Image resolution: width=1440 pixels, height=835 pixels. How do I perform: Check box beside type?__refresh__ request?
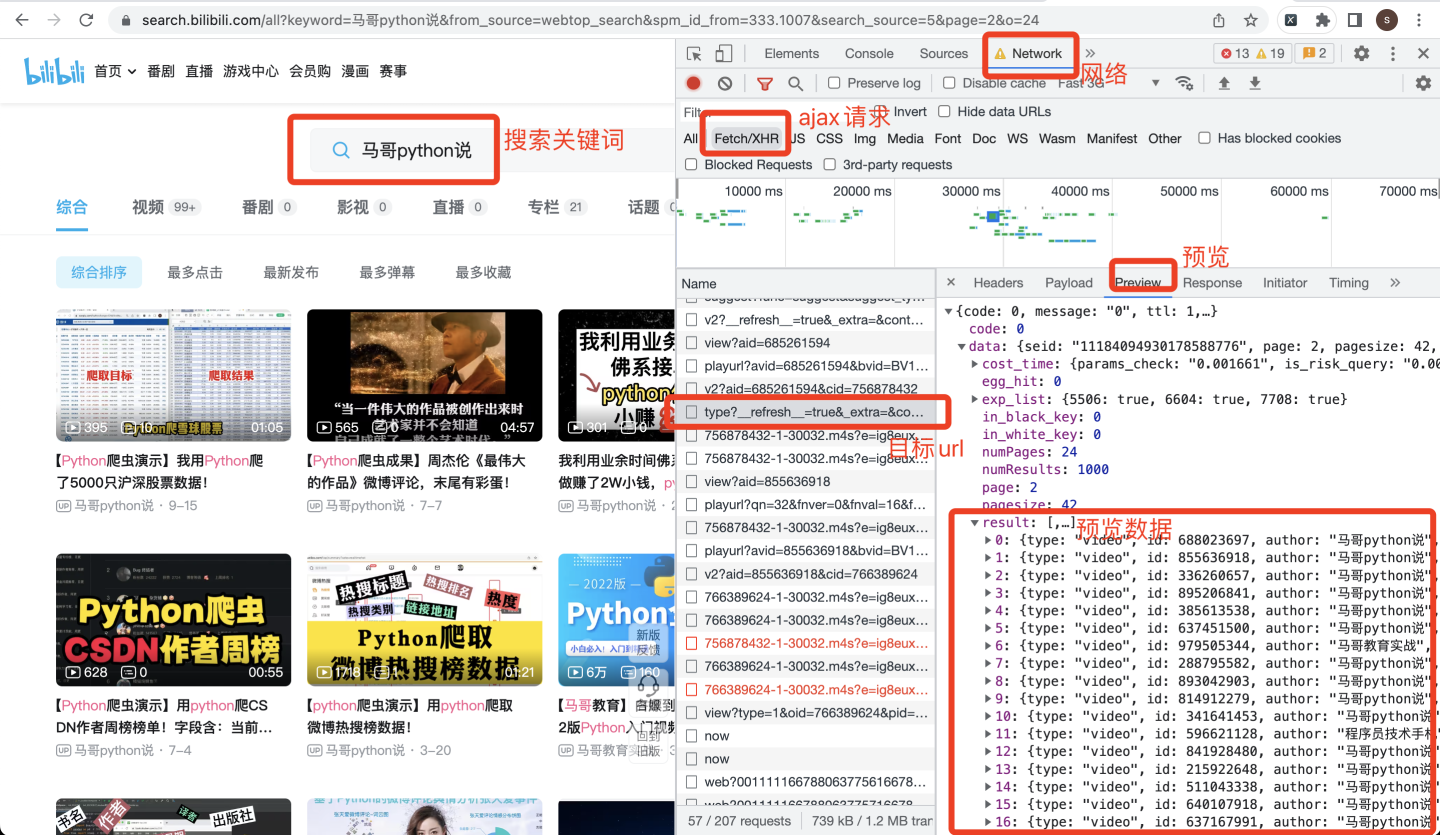click(691, 412)
